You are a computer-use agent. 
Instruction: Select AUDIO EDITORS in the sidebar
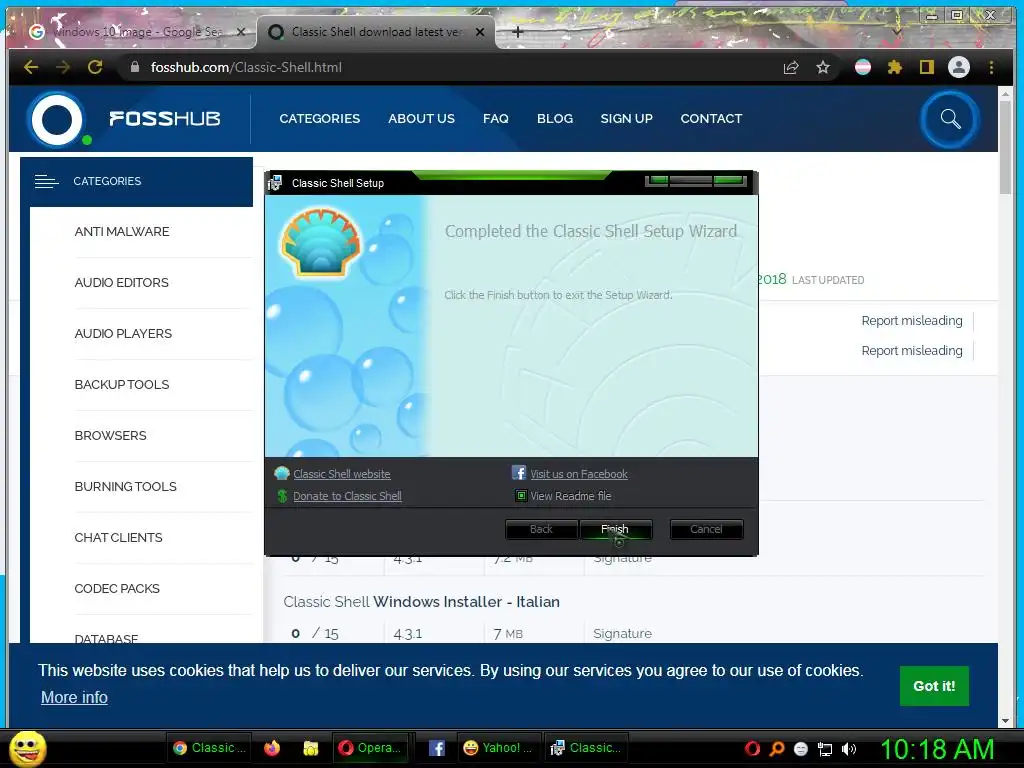(x=121, y=283)
